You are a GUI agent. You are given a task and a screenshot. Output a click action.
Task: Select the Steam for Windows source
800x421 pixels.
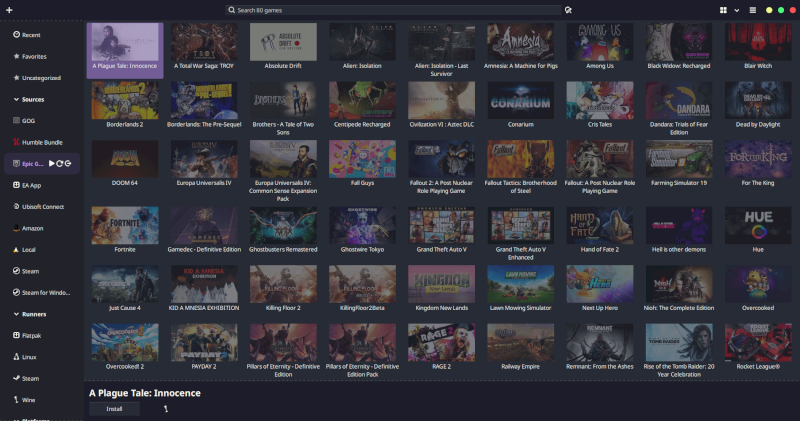point(42,292)
